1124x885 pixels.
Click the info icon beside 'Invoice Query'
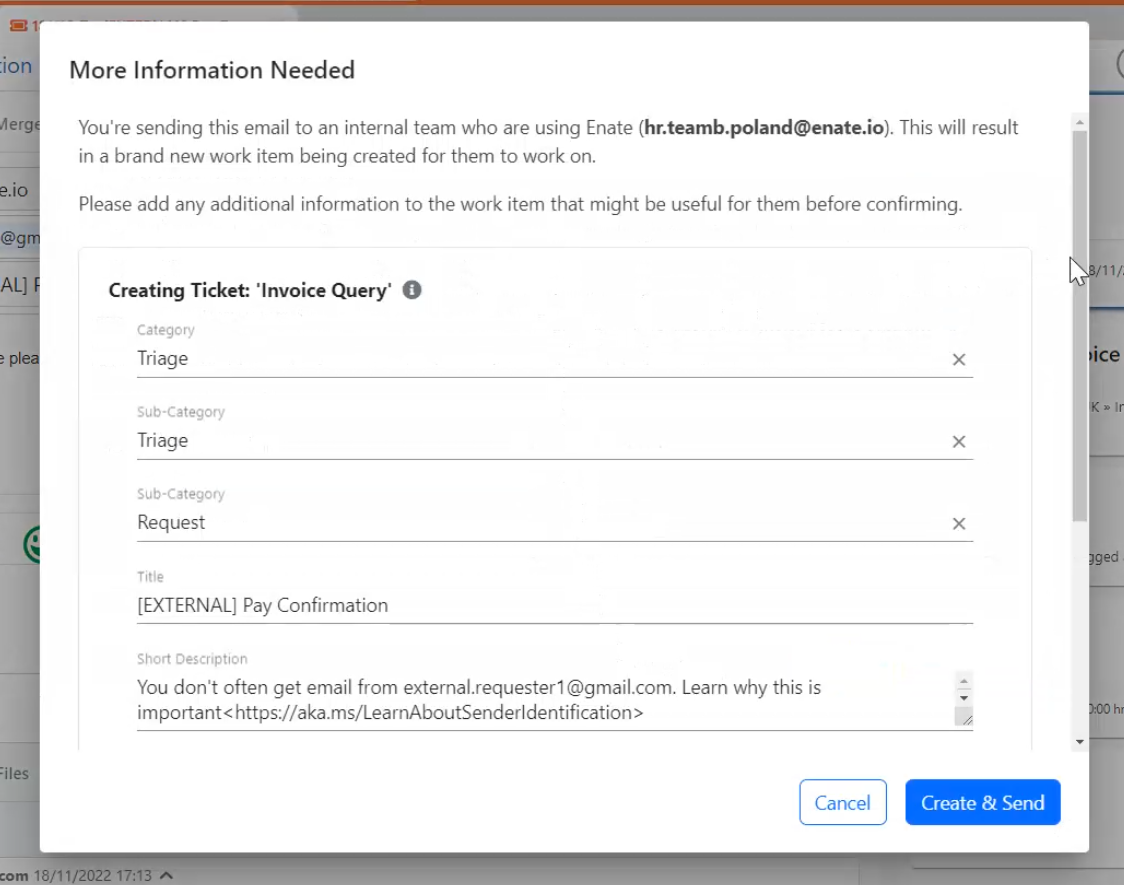click(x=412, y=290)
